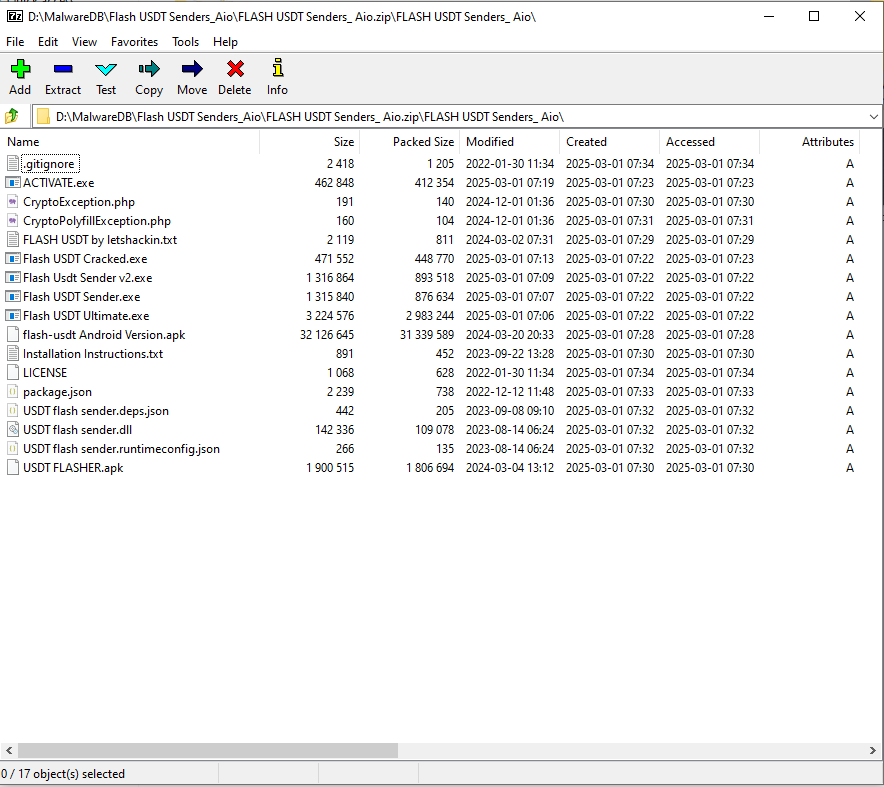Click the Flash USDT Ultimate.exe icon
This screenshot has height=787, width=884.
click(12, 316)
